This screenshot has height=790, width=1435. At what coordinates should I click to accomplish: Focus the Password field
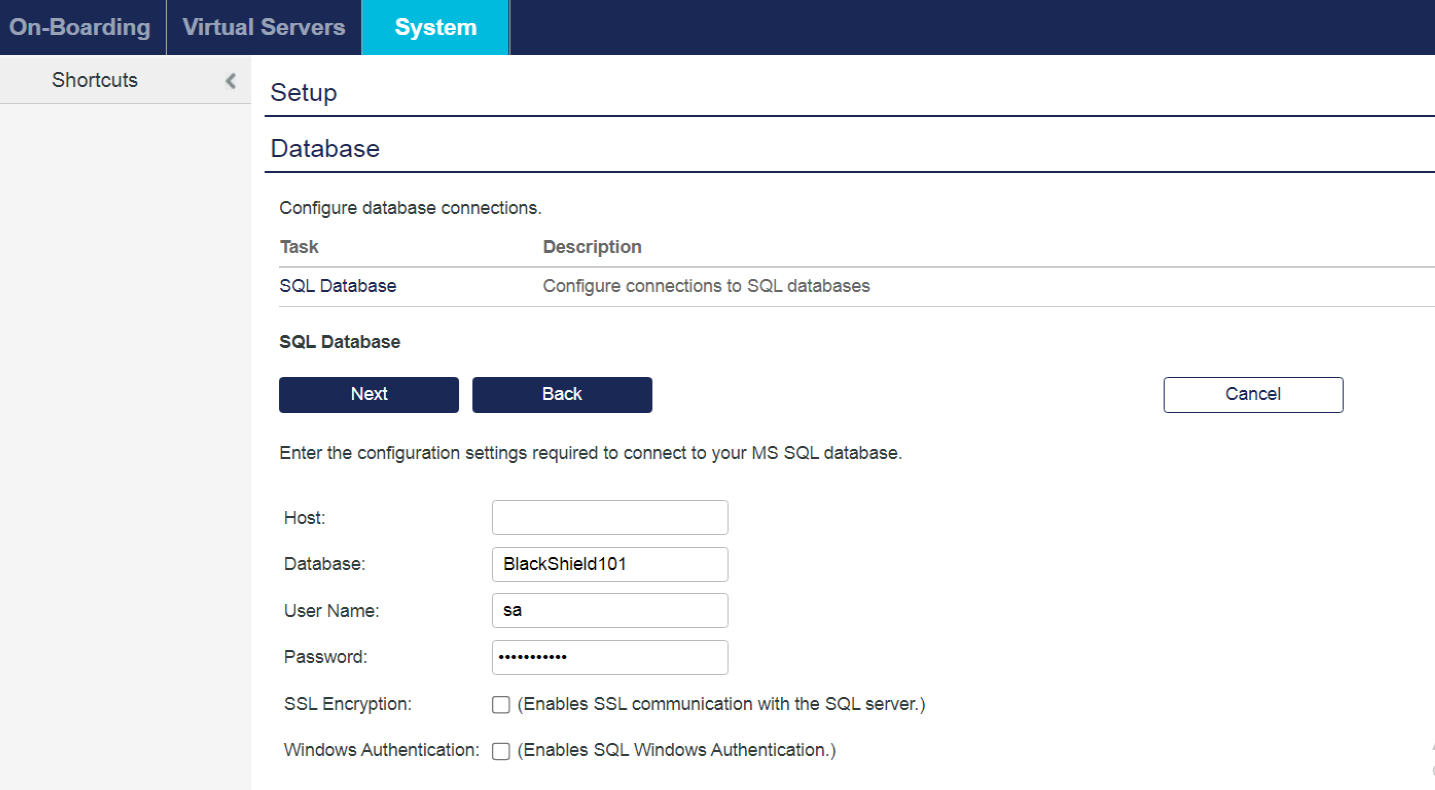[x=609, y=657]
